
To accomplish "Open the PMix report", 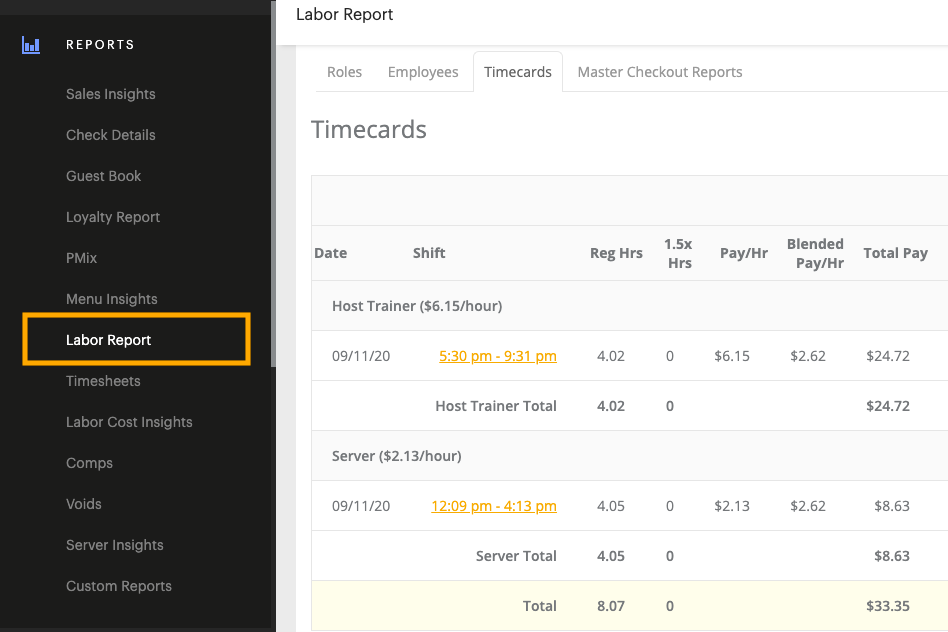I will click(x=81, y=258).
